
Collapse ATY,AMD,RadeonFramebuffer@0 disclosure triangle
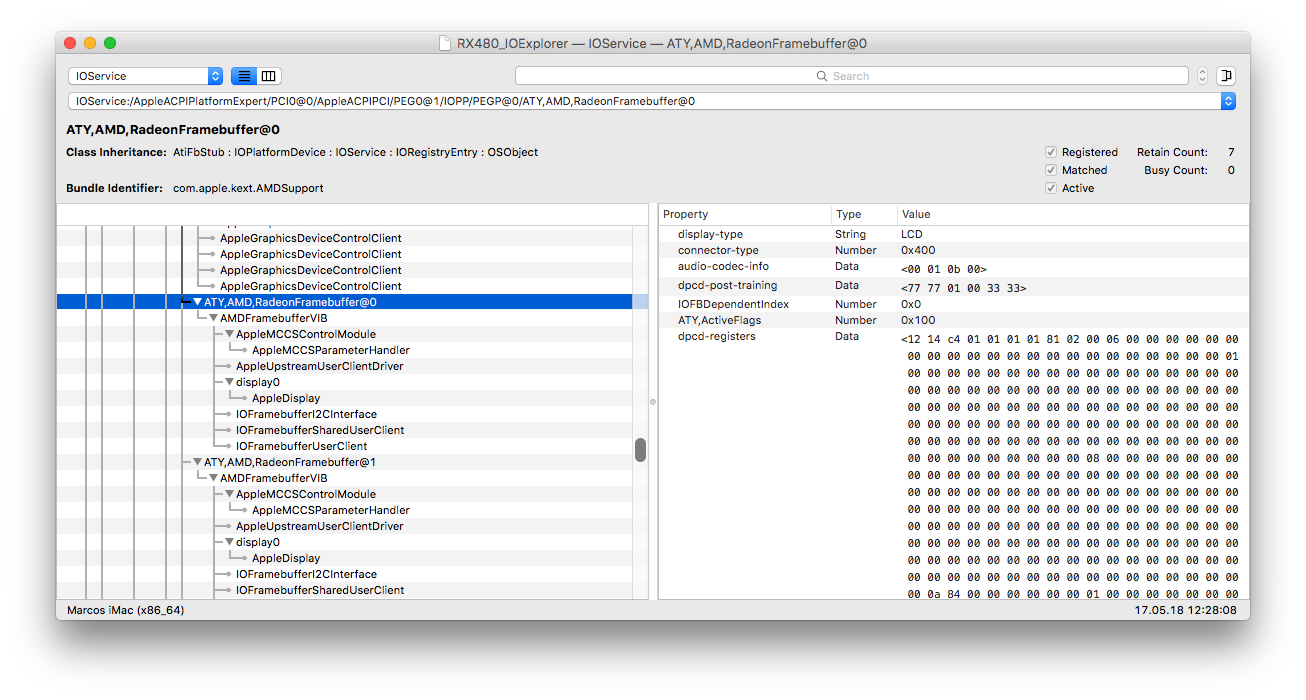198,302
